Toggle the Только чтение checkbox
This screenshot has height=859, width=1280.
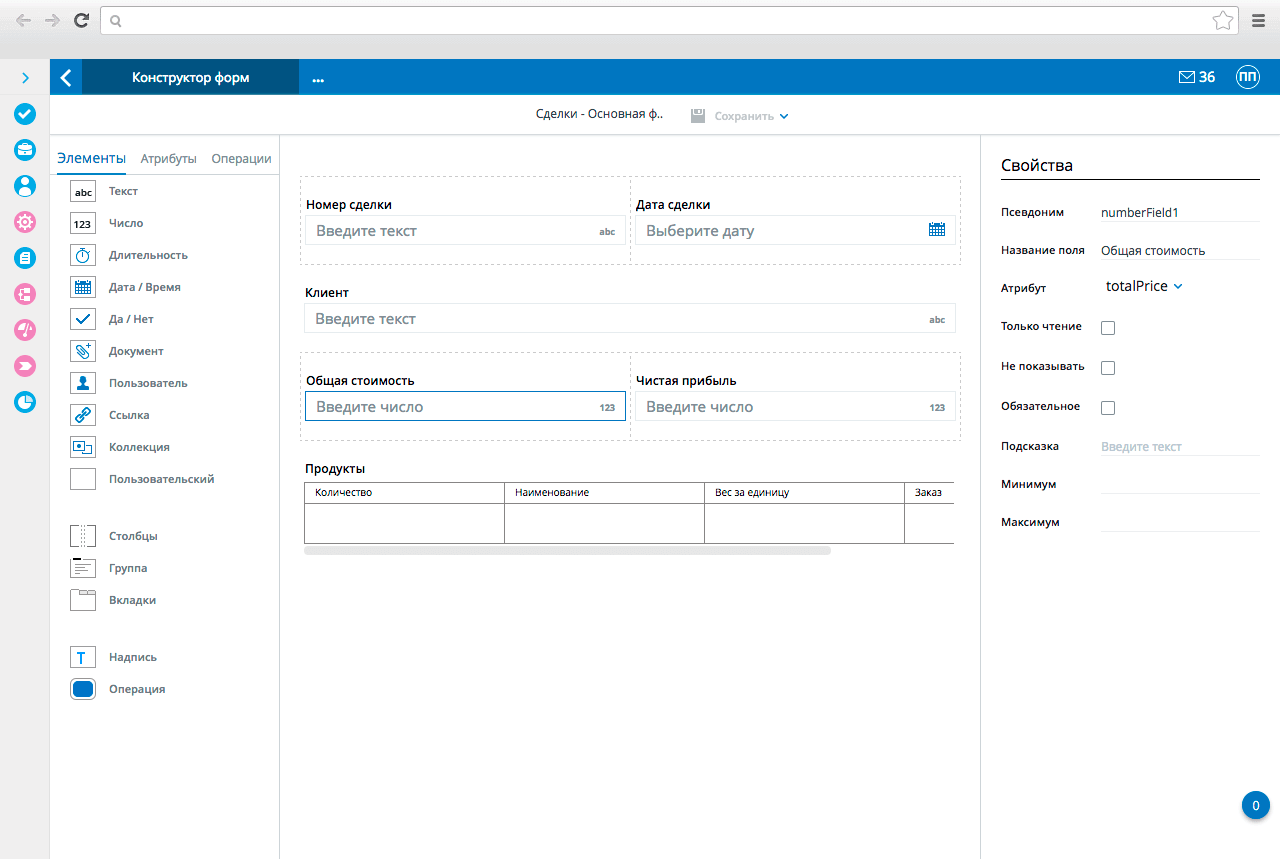[x=1108, y=328]
